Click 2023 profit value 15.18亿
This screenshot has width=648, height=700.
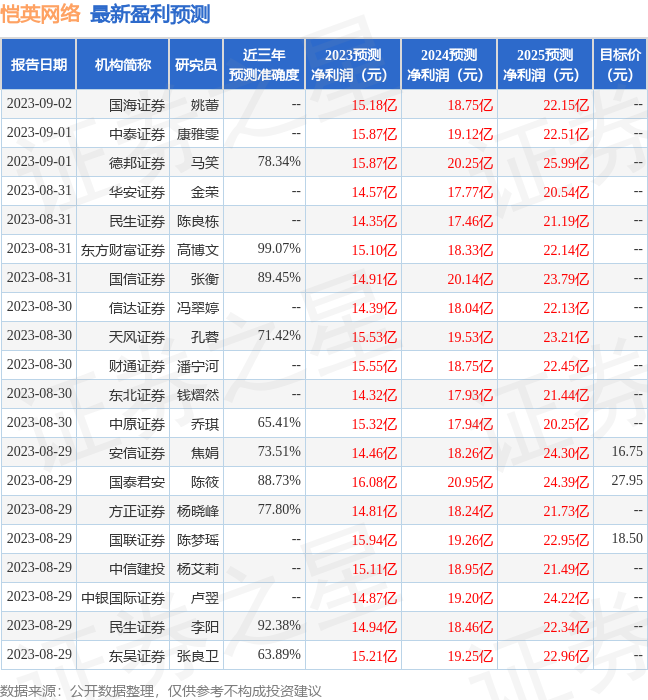pos(374,105)
